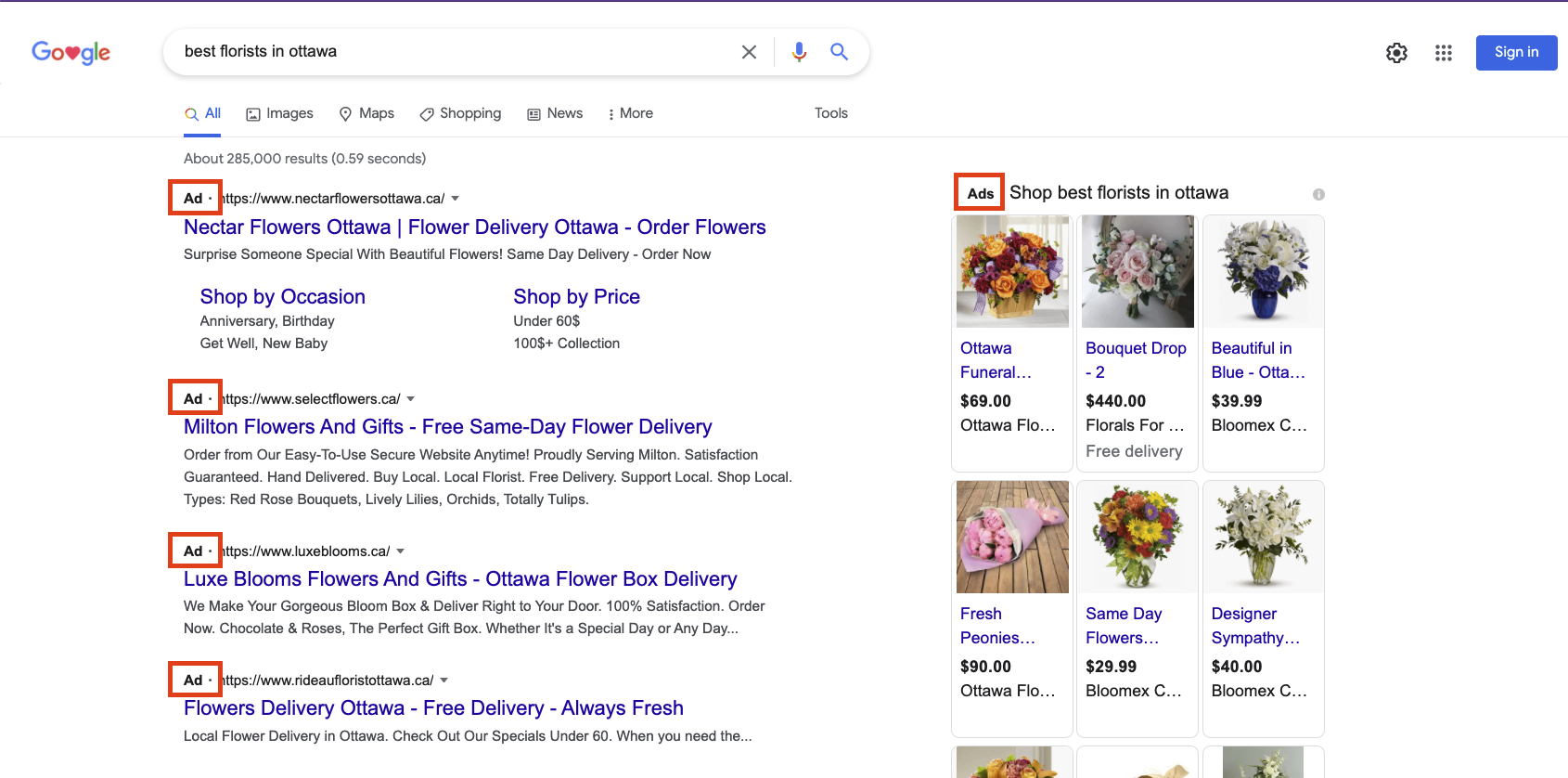Image resolution: width=1568 pixels, height=778 pixels.
Task: Click the shopping ads info icon
Action: [x=1318, y=194]
